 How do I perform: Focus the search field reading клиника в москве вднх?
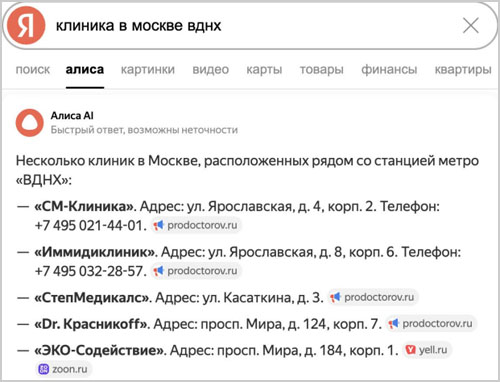click(250, 26)
